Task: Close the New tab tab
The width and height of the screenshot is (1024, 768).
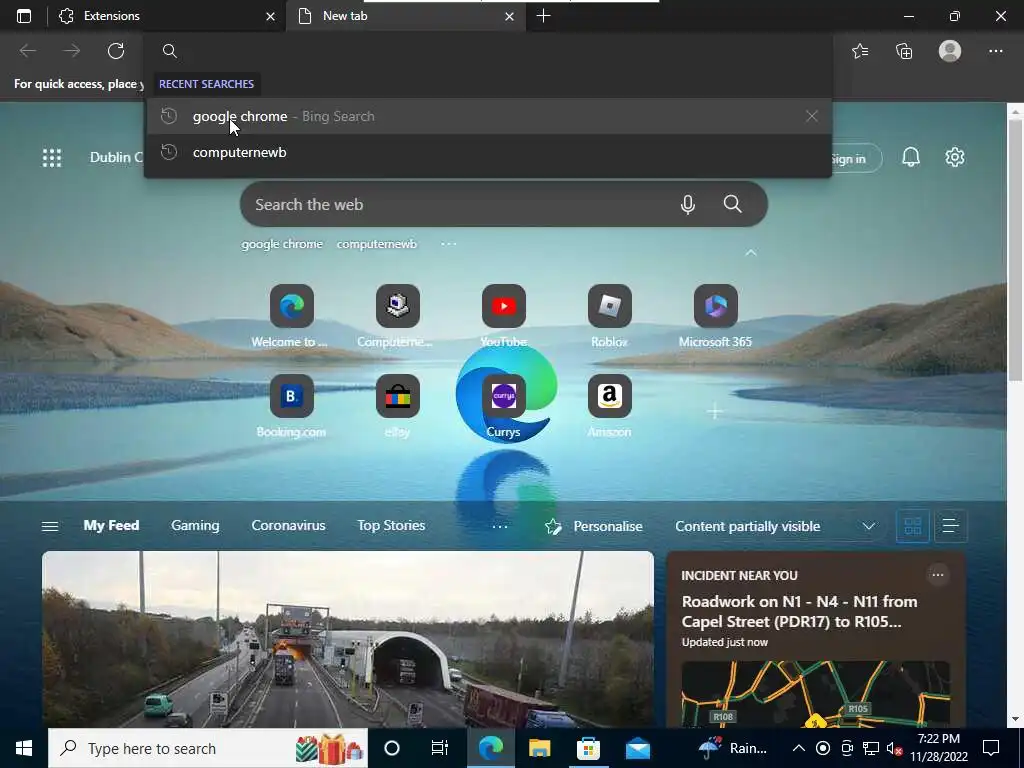Action: pos(509,16)
